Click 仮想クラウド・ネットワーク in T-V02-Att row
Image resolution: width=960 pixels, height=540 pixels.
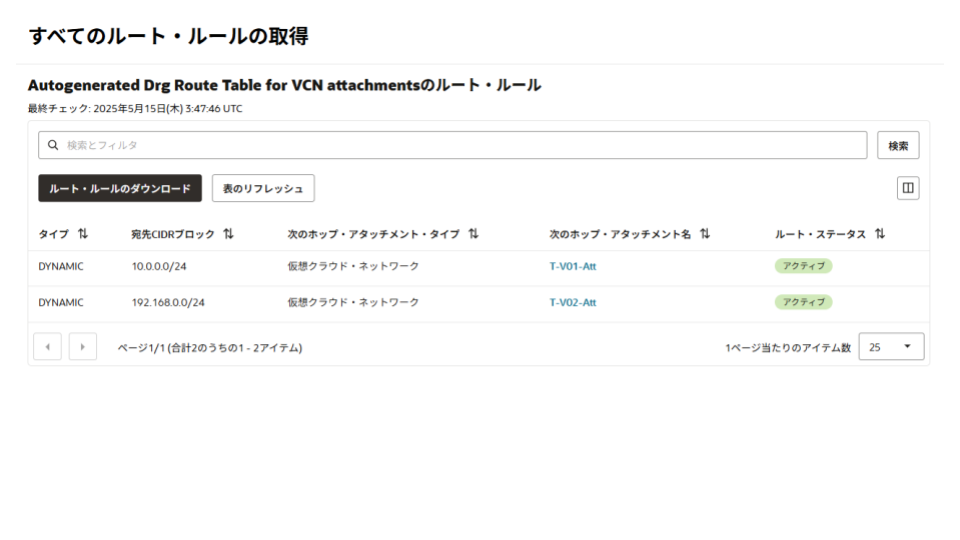coord(353,302)
